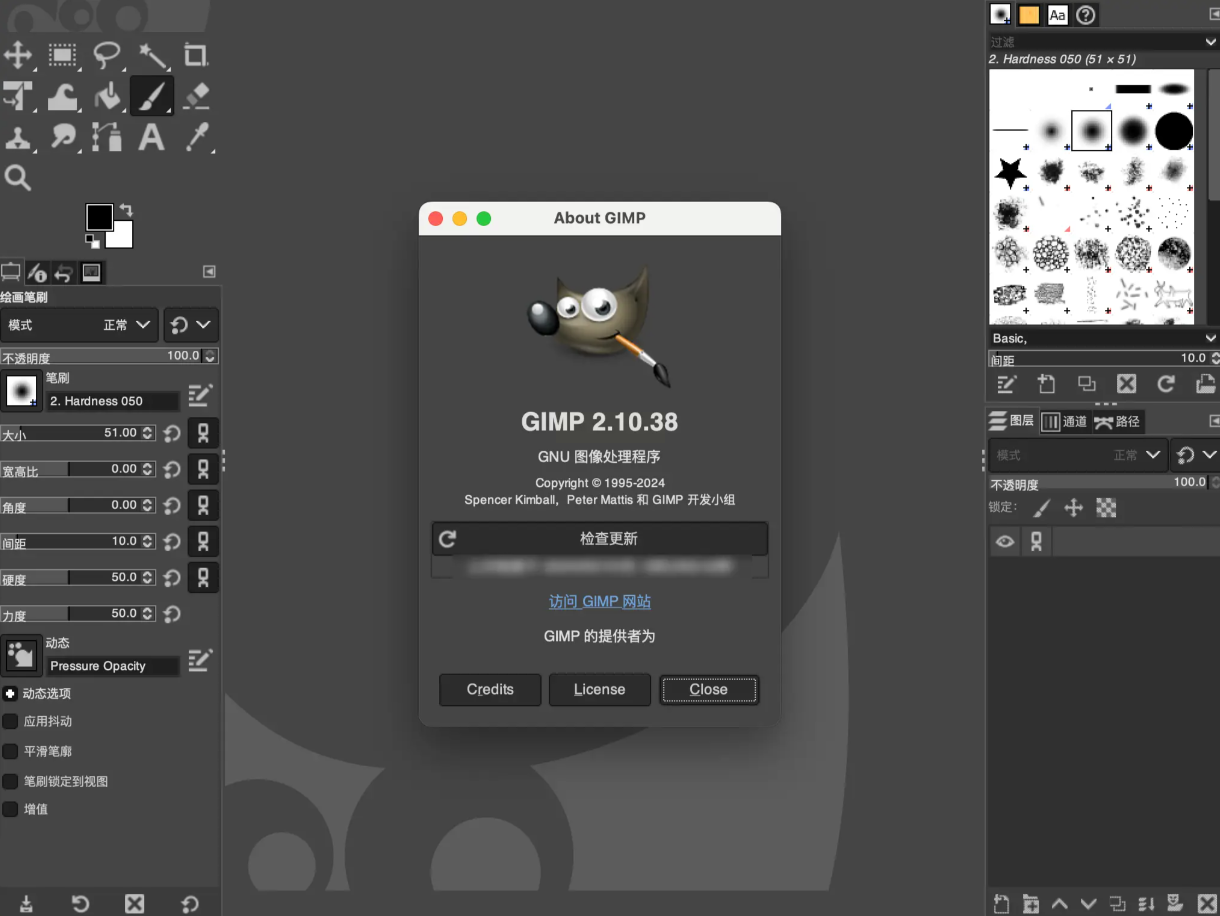1220x916 pixels.
Task: Click the brush name field 2. Hardness 050
Action: [x=113, y=401]
